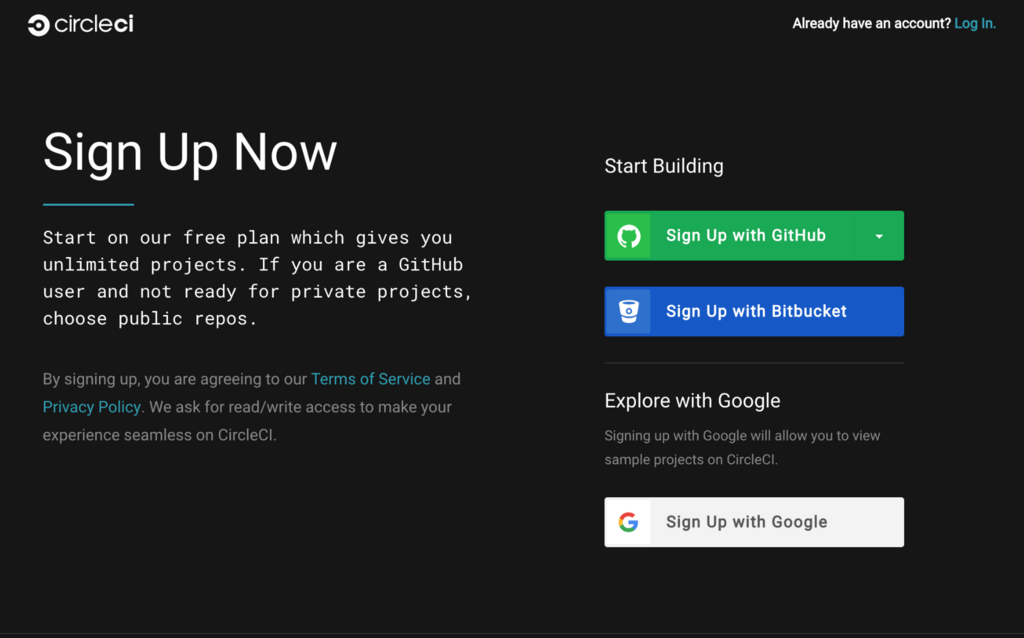Click the circleci wordmark text
The width and height of the screenshot is (1024, 638).
[94, 24]
